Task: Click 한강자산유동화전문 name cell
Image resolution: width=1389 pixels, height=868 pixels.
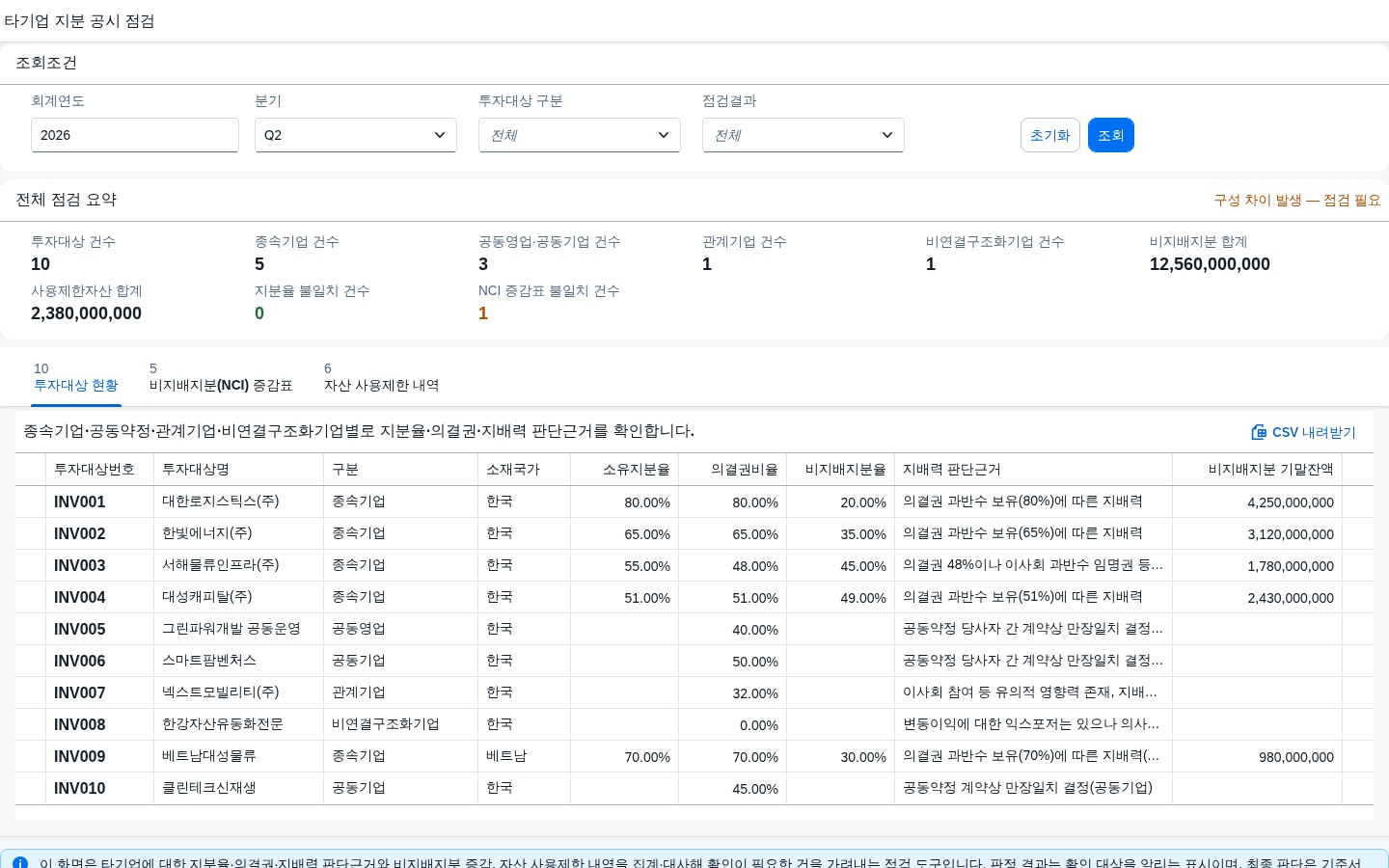Action: pyautogui.click(x=239, y=724)
